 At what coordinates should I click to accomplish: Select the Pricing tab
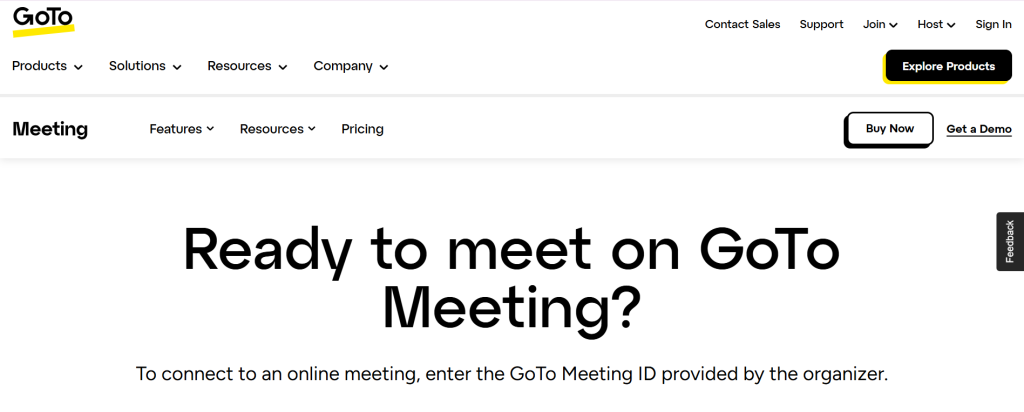tap(362, 129)
